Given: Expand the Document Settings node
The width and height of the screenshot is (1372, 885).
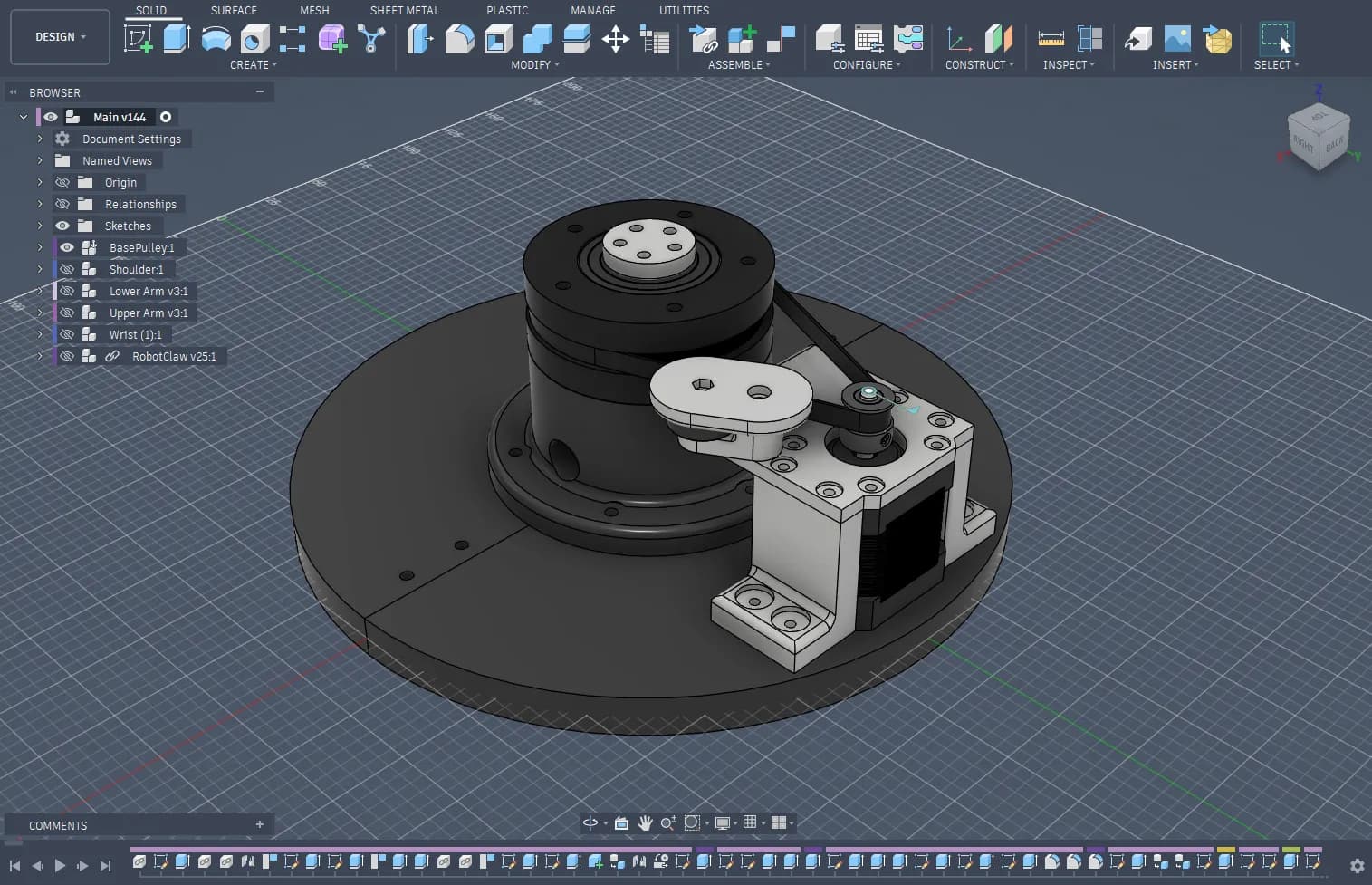Looking at the screenshot, I should coord(40,139).
